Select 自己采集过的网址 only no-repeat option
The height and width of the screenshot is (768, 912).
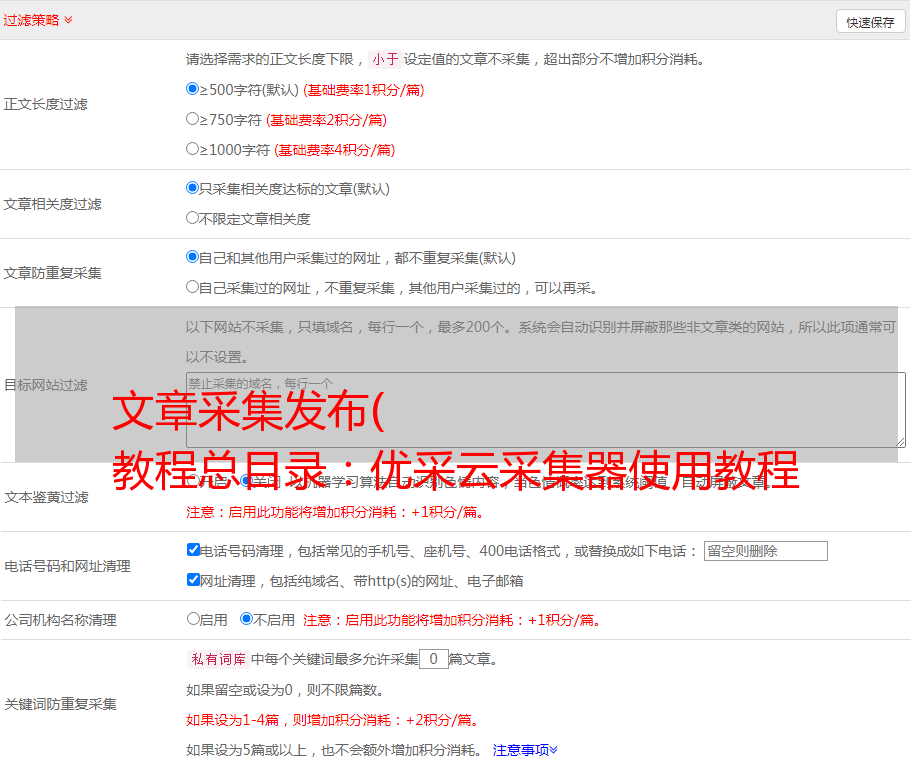[193, 287]
